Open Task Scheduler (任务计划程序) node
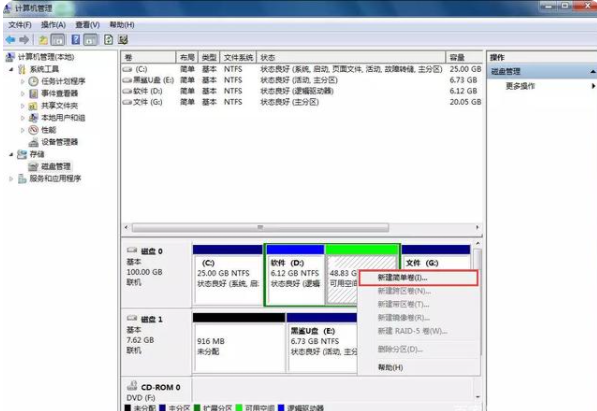 coord(63,81)
